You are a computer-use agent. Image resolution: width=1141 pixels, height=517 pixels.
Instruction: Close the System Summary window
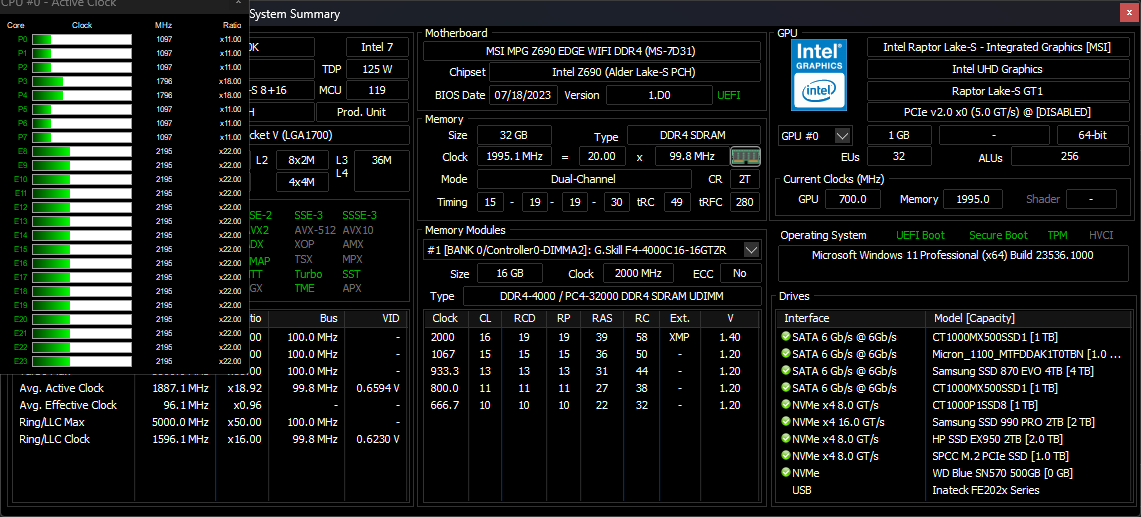(1129, 13)
